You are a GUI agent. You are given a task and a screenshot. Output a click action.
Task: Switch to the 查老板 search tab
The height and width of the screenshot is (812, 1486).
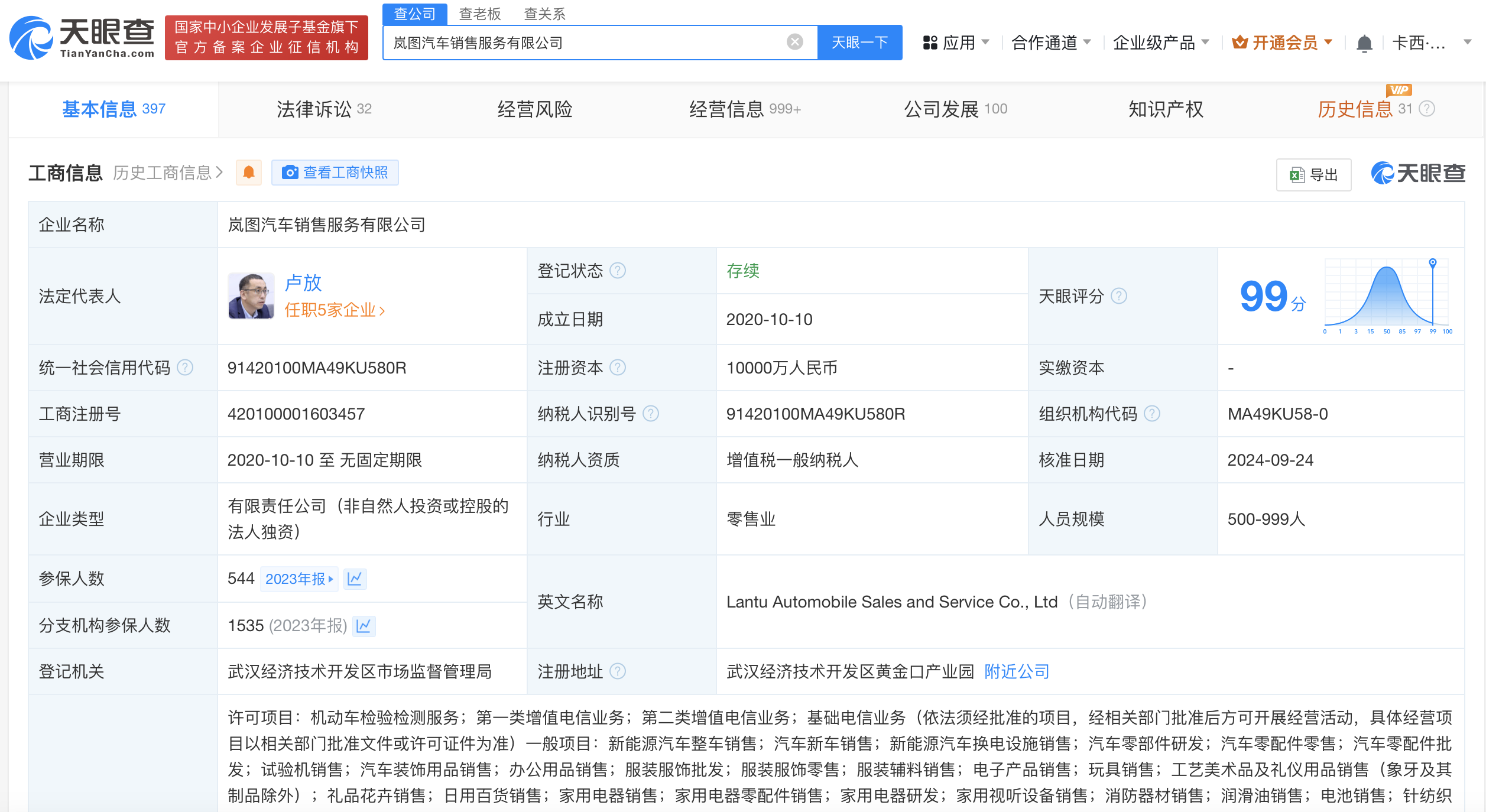click(479, 14)
